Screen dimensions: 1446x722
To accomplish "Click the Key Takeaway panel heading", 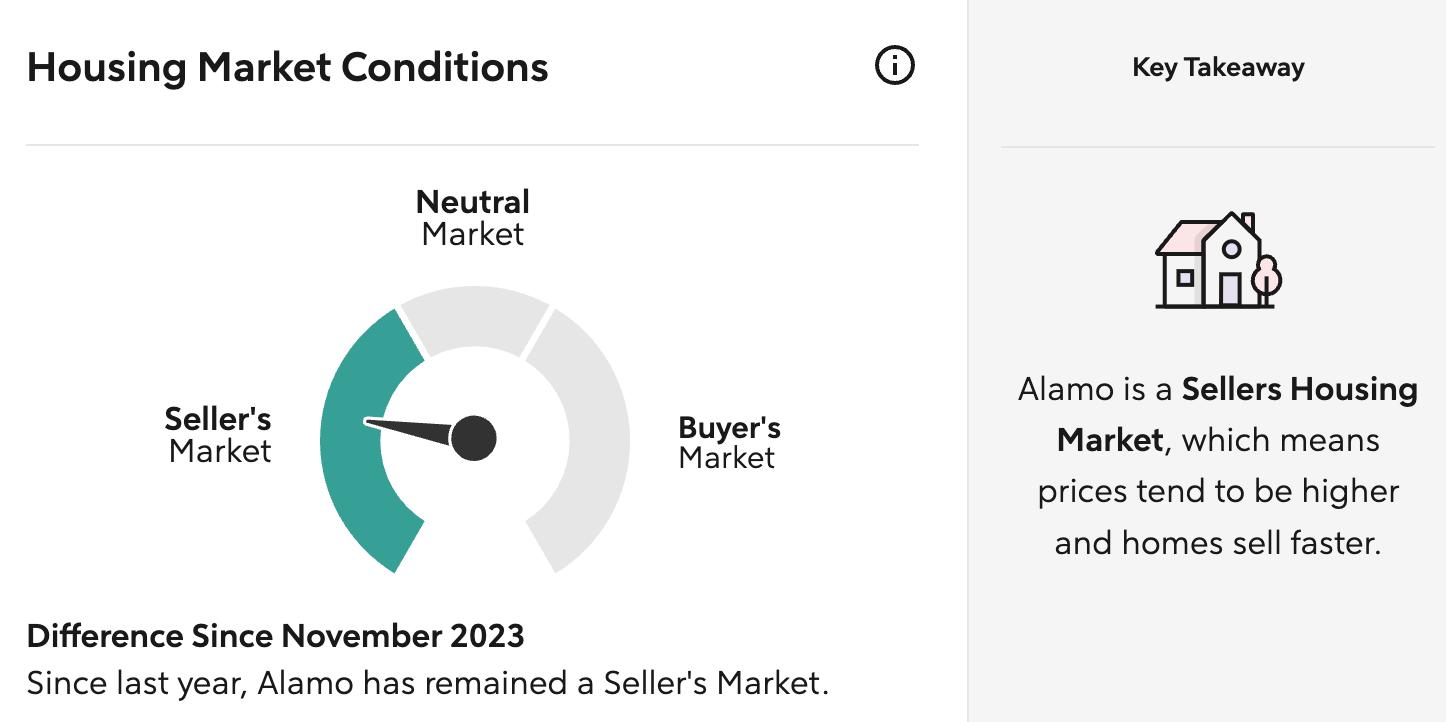I will 1217,68.
